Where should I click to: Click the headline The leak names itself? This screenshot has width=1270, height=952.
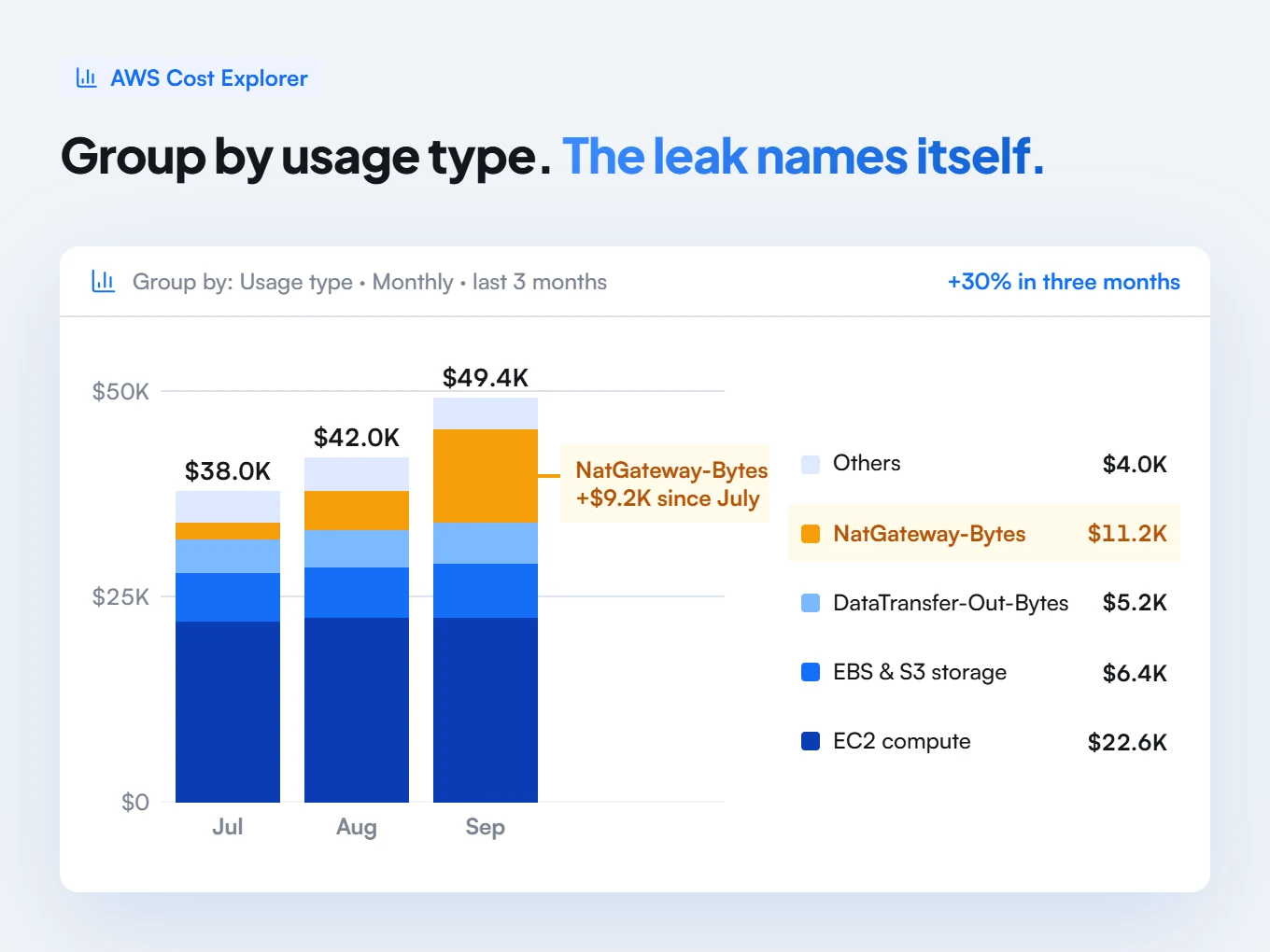click(x=803, y=156)
